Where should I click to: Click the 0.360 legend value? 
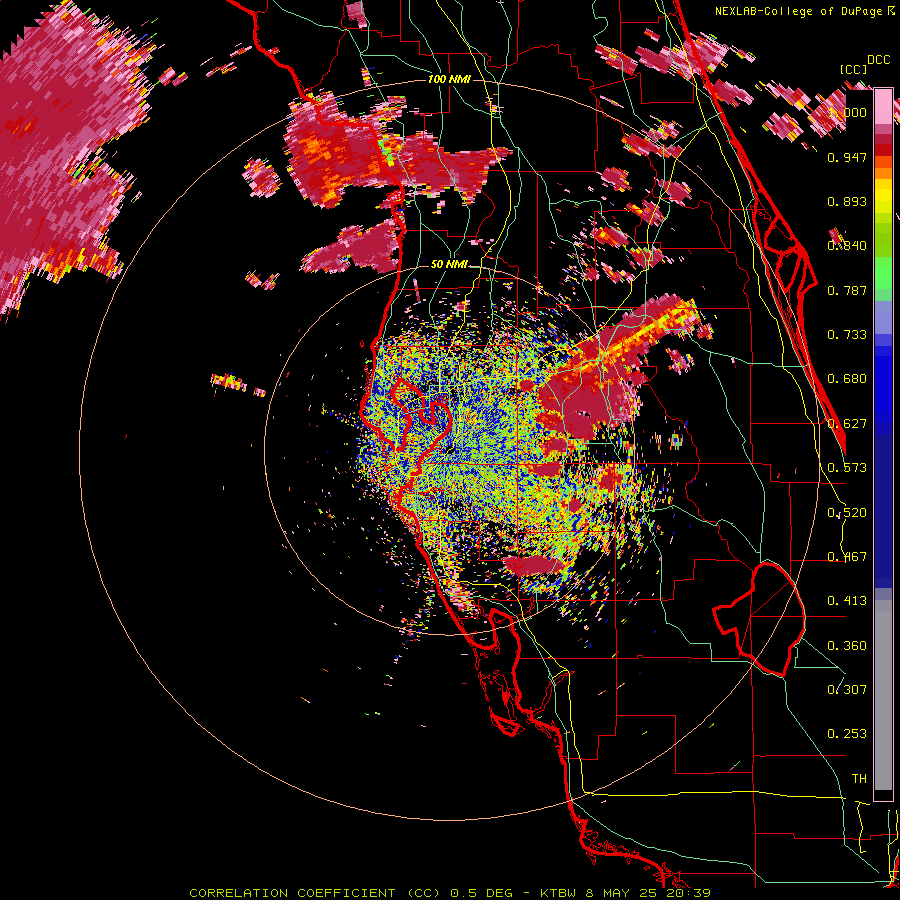tap(847, 646)
